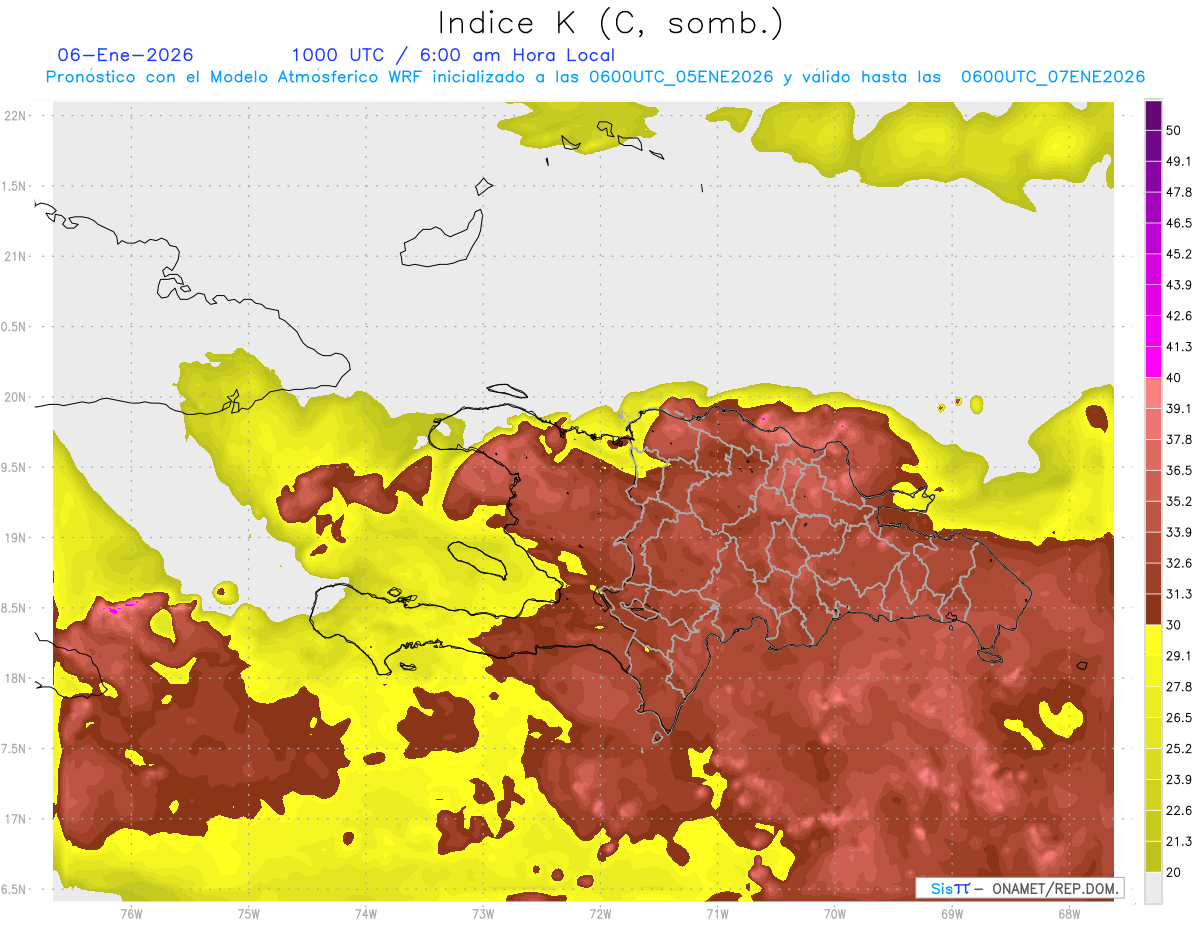Click the "68W" longitude label
Viewport: 1200px width, 927px height.
pos(1069,914)
